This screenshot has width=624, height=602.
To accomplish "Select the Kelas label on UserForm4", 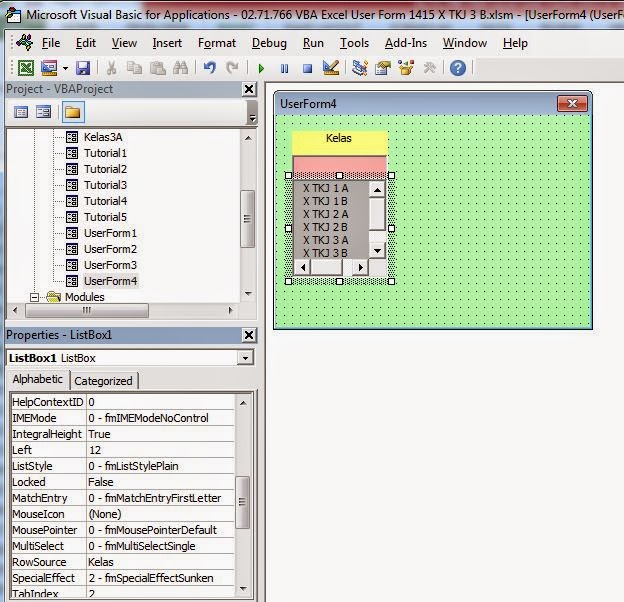I will pyautogui.click(x=339, y=142).
